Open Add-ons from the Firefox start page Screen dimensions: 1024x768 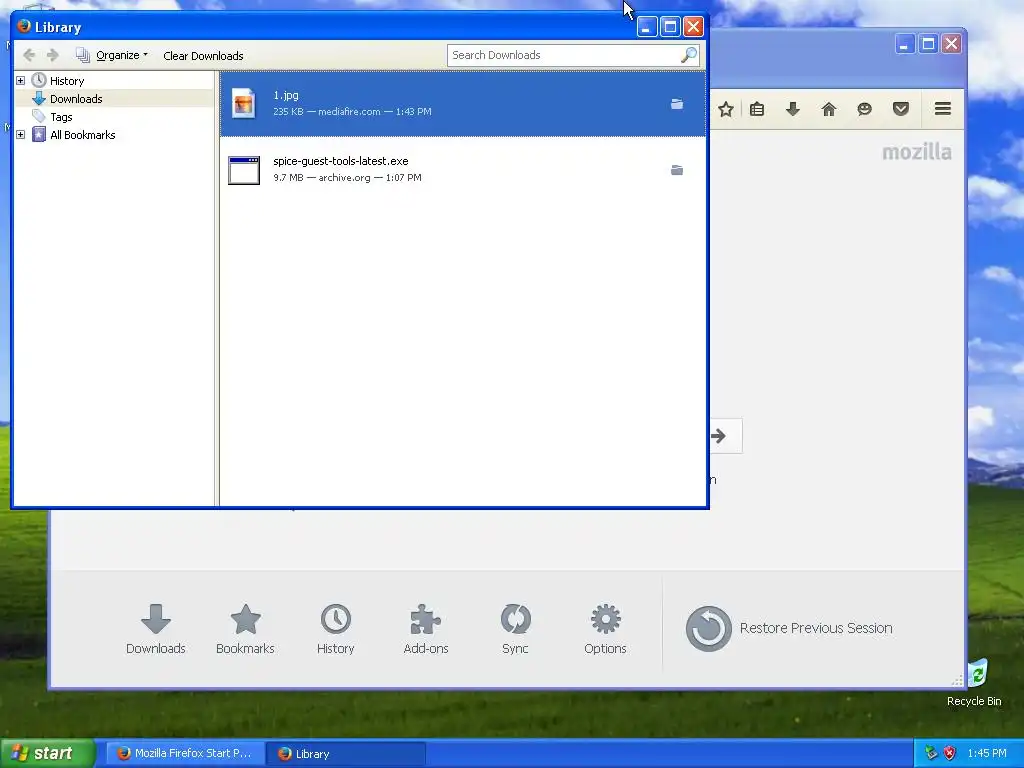point(426,629)
